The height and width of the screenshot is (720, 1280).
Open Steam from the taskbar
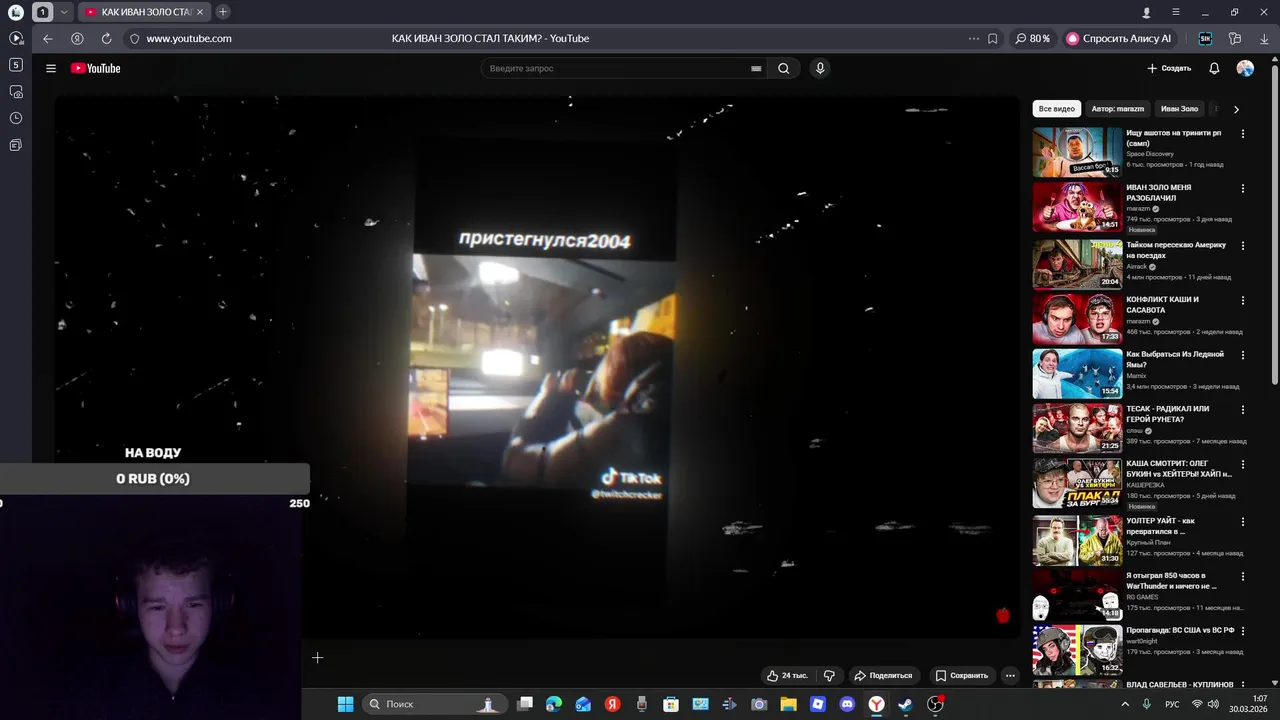click(x=905, y=704)
